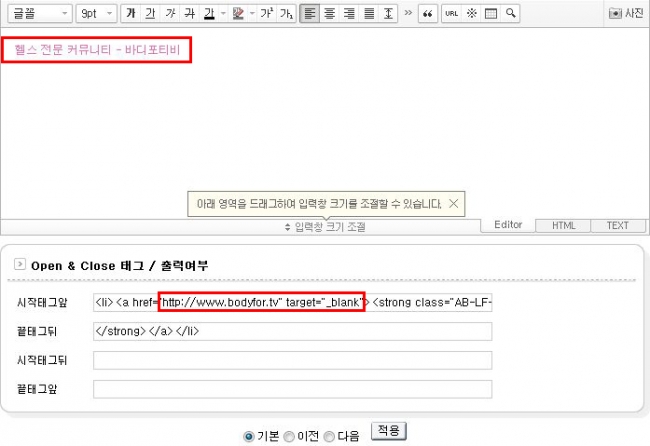Center align the text

[x=328, y=14]
